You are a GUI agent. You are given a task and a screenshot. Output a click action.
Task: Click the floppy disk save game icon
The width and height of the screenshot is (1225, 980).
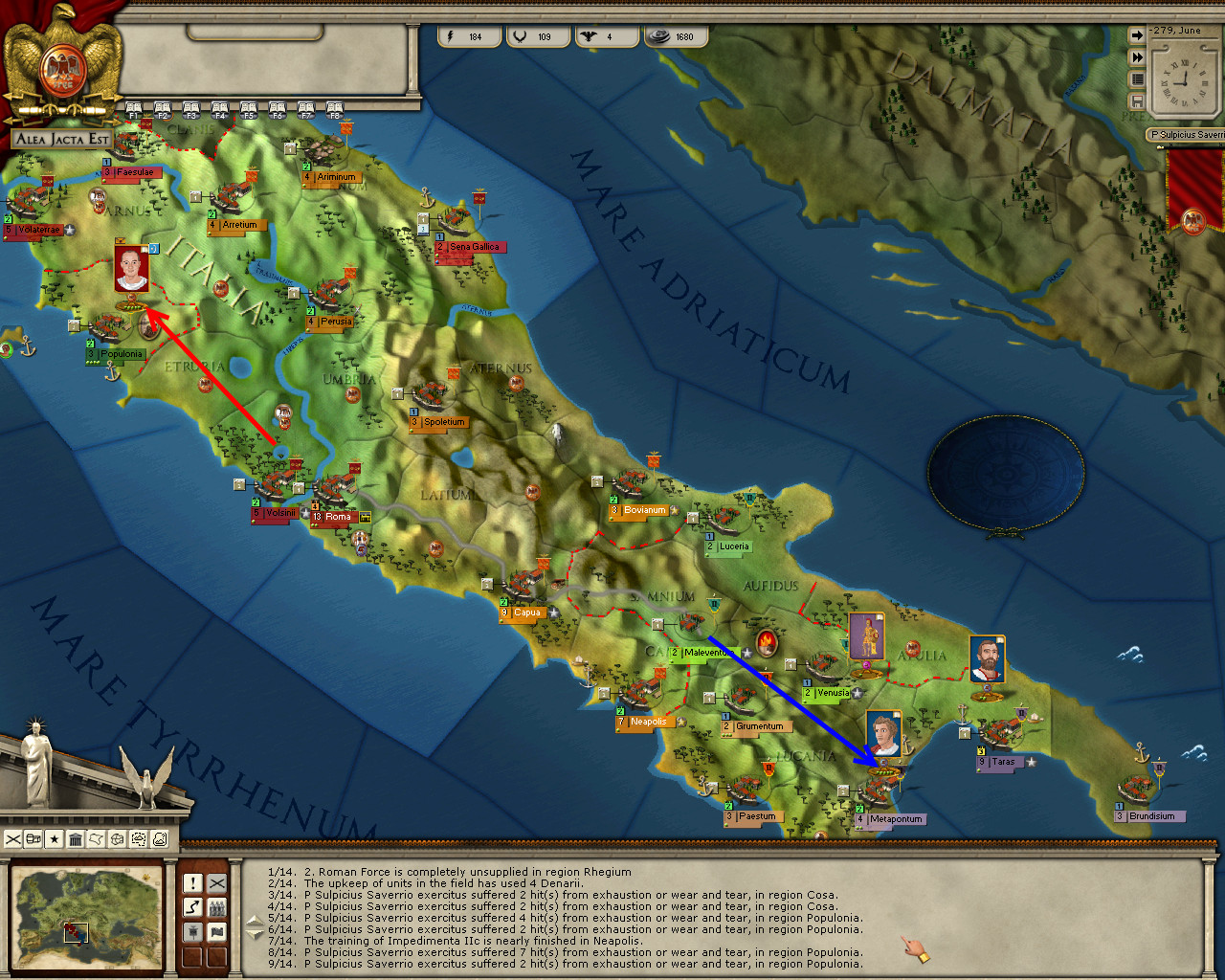click(x=1137, y=100)
